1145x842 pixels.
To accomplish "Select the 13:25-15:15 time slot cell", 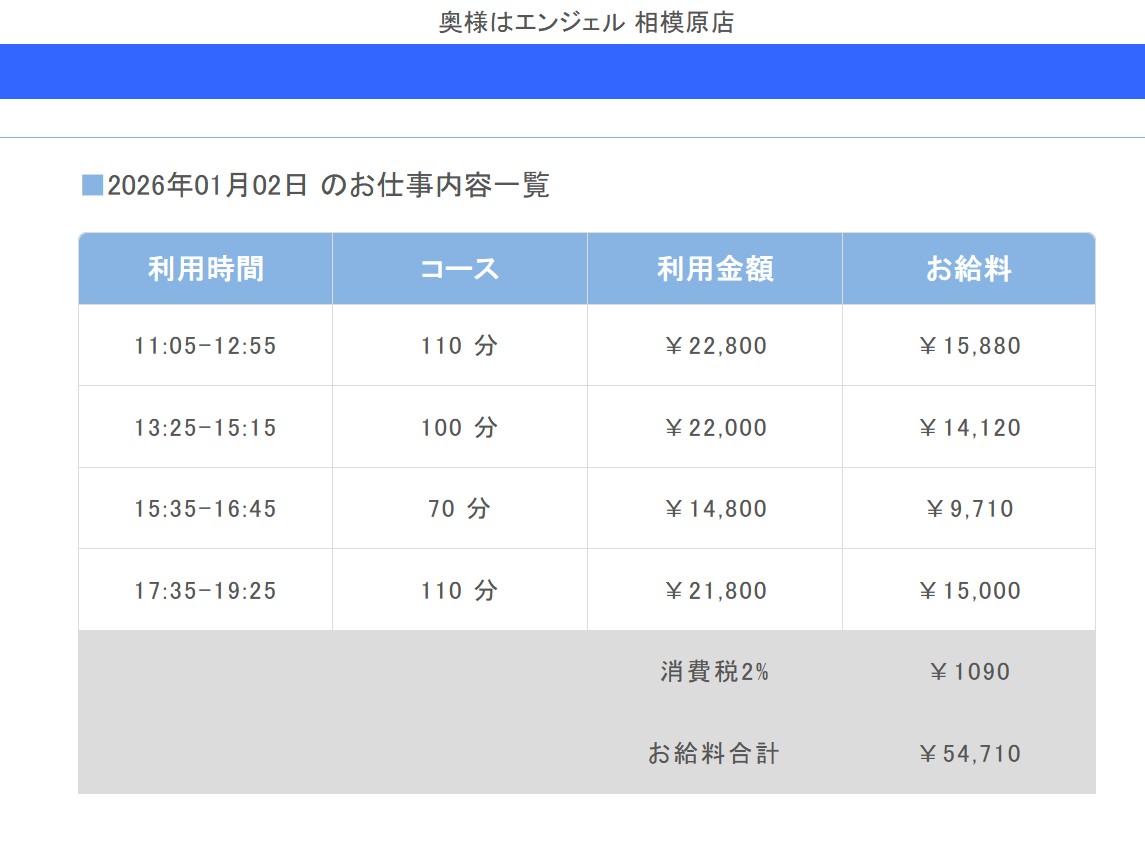I will pyautogui.click(x=205, y=428).
